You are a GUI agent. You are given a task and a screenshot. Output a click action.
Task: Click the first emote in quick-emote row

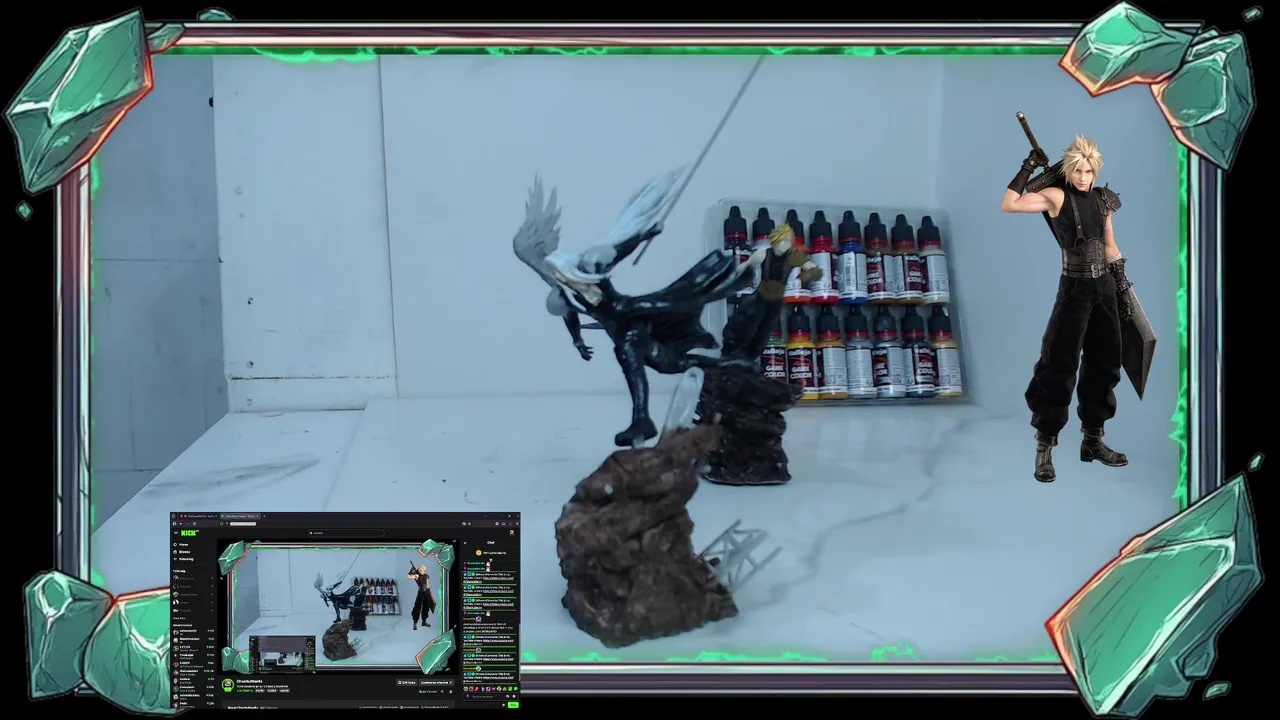pos(466,689)
